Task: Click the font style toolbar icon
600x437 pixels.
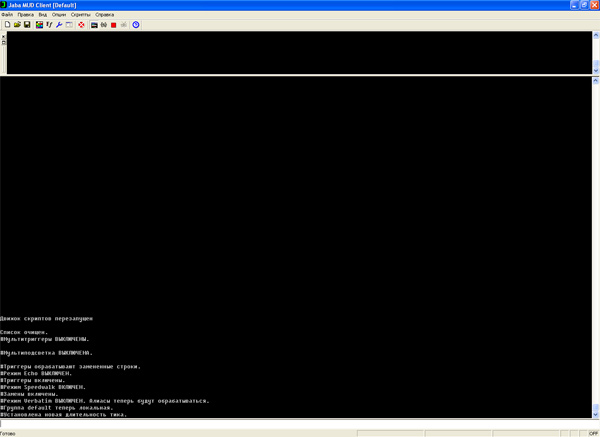Action: pyautogui.click(x=49, y=25)
